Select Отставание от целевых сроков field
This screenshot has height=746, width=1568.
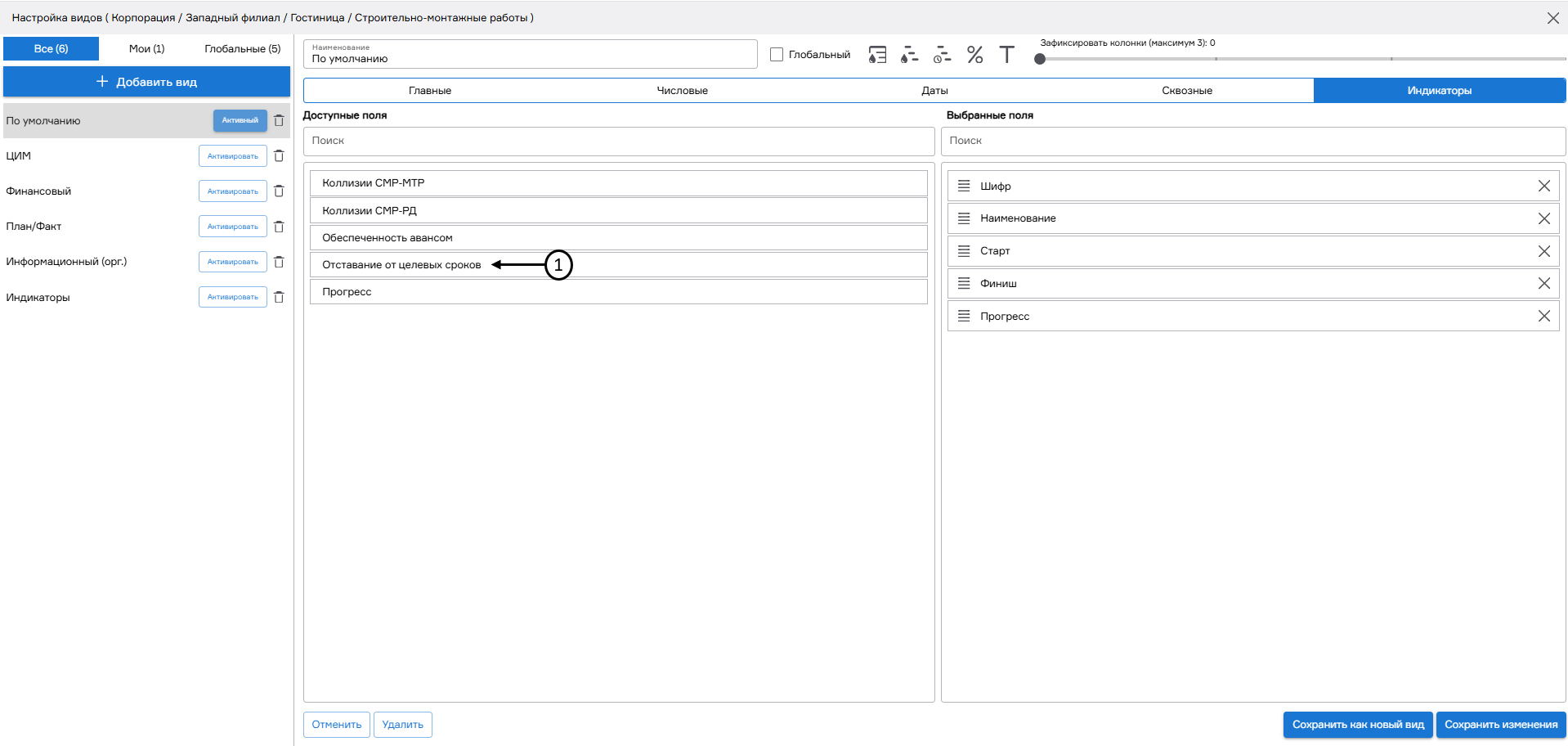pyautogui.click(x=401, y=264)
